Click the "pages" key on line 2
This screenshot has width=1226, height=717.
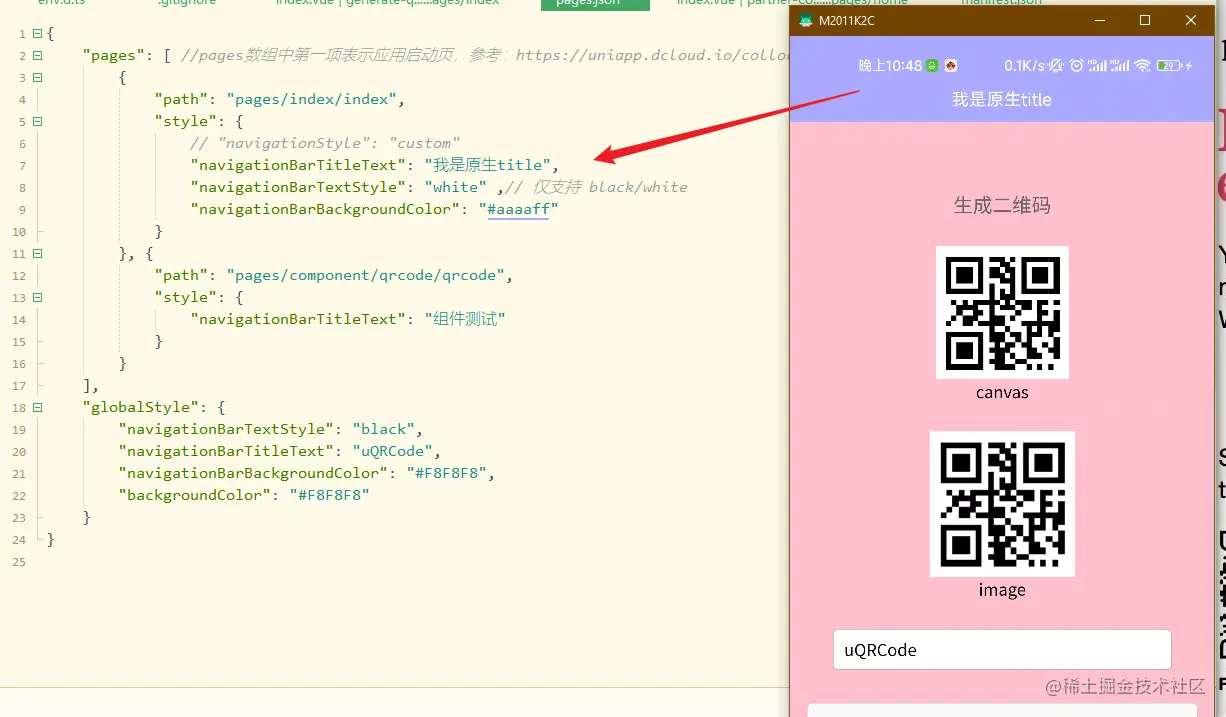pos(115,55)
